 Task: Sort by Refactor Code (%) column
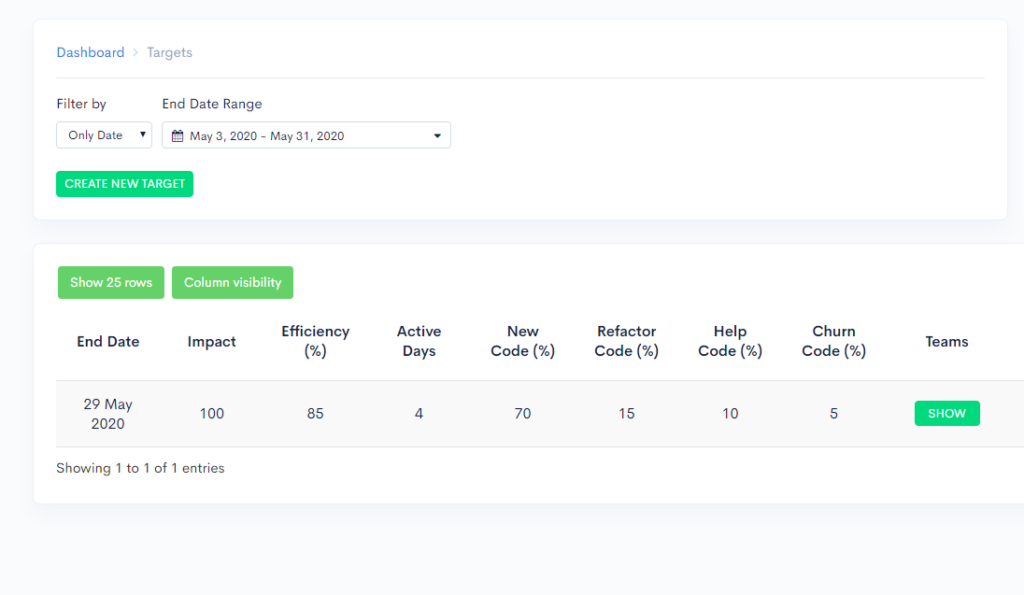pyautogui.click(x=626, y=341)
